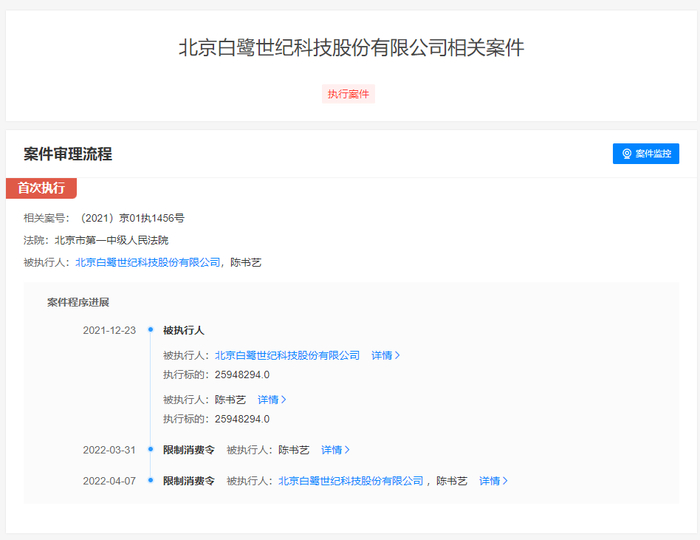
Task: Click the 案件程序进展 label
Action: 78,302
